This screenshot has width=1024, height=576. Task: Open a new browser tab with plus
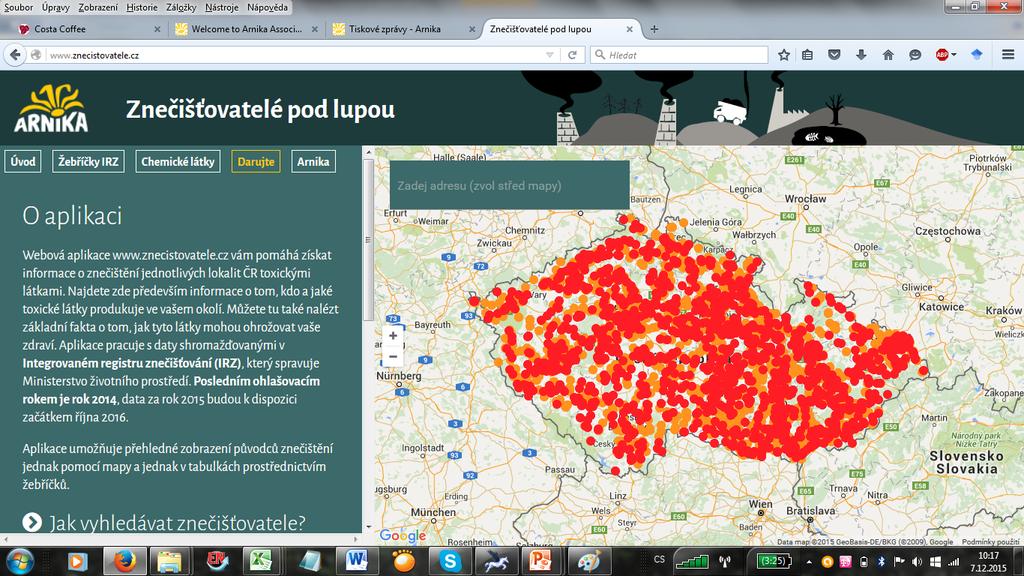coord(654,29)
